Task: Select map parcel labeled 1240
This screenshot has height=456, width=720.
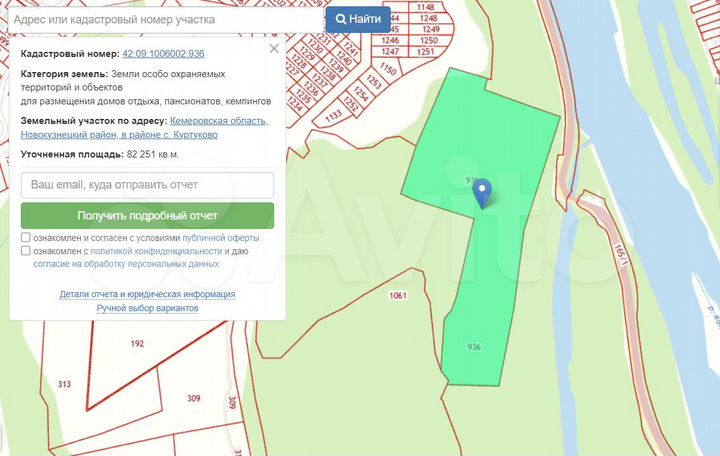Action: tap(343, 57)
